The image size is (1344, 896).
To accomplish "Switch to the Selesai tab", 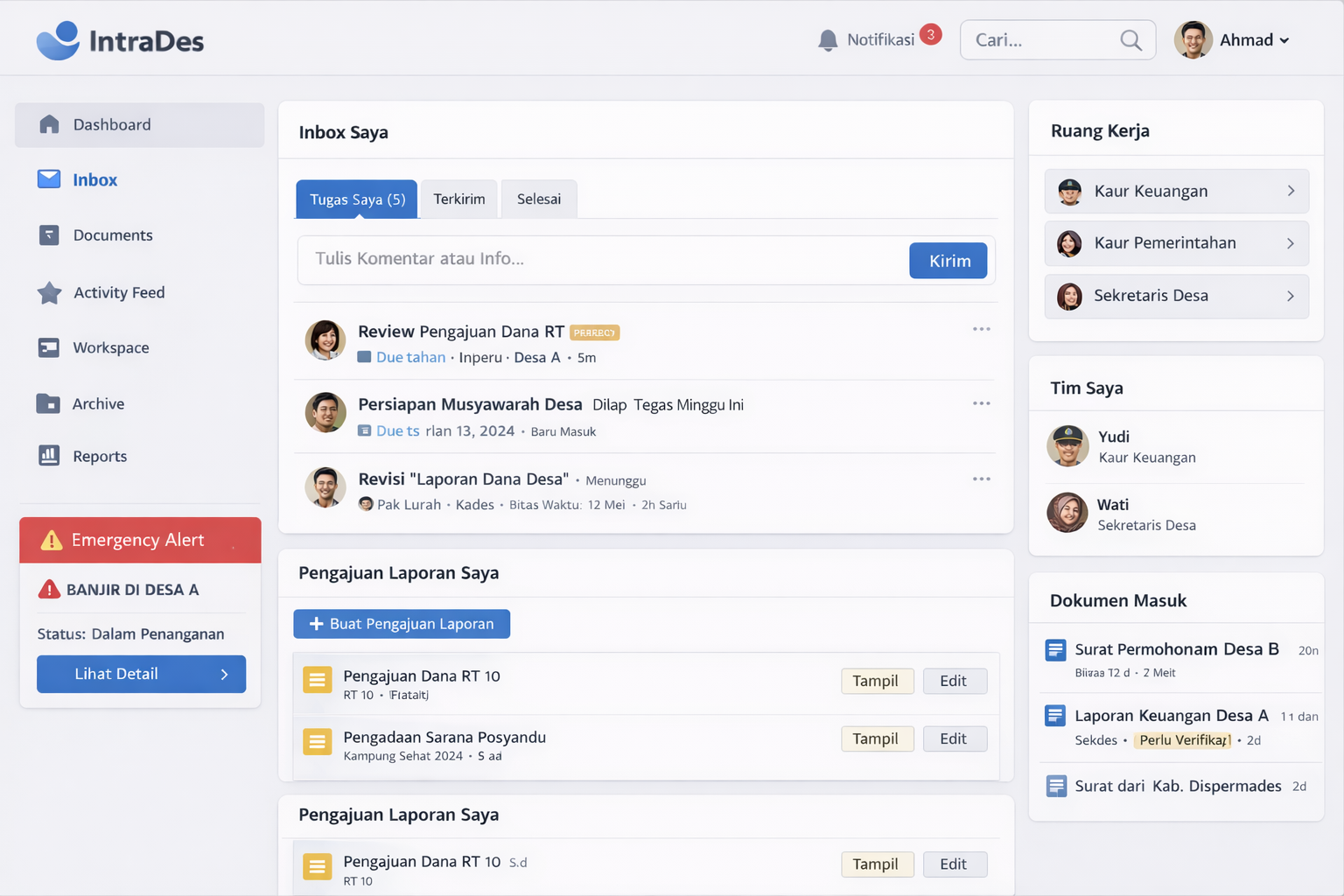I will click(x=538, y=199).
